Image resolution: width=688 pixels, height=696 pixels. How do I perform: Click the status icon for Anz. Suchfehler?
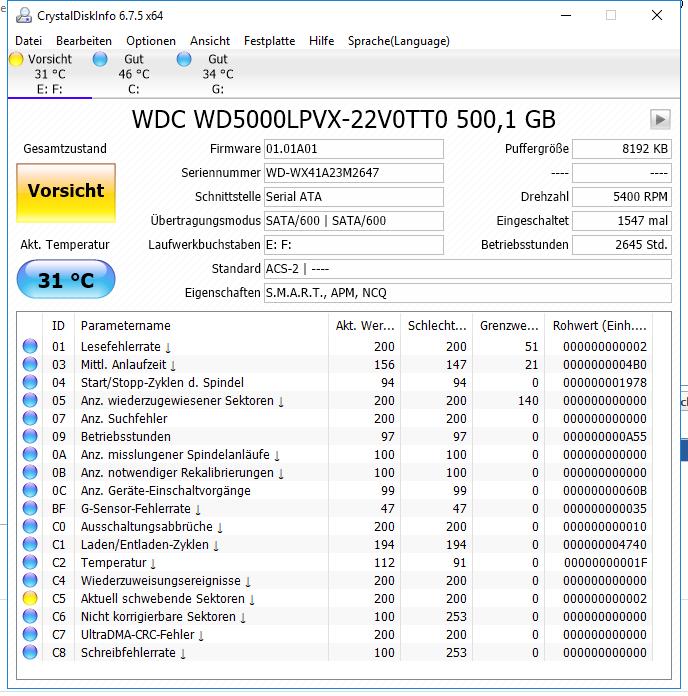[30, 418]
